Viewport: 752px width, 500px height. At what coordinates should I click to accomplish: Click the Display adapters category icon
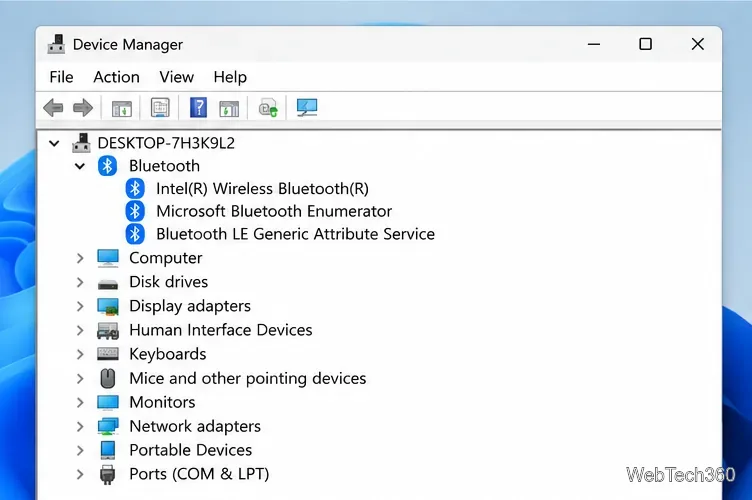(108, 306)
